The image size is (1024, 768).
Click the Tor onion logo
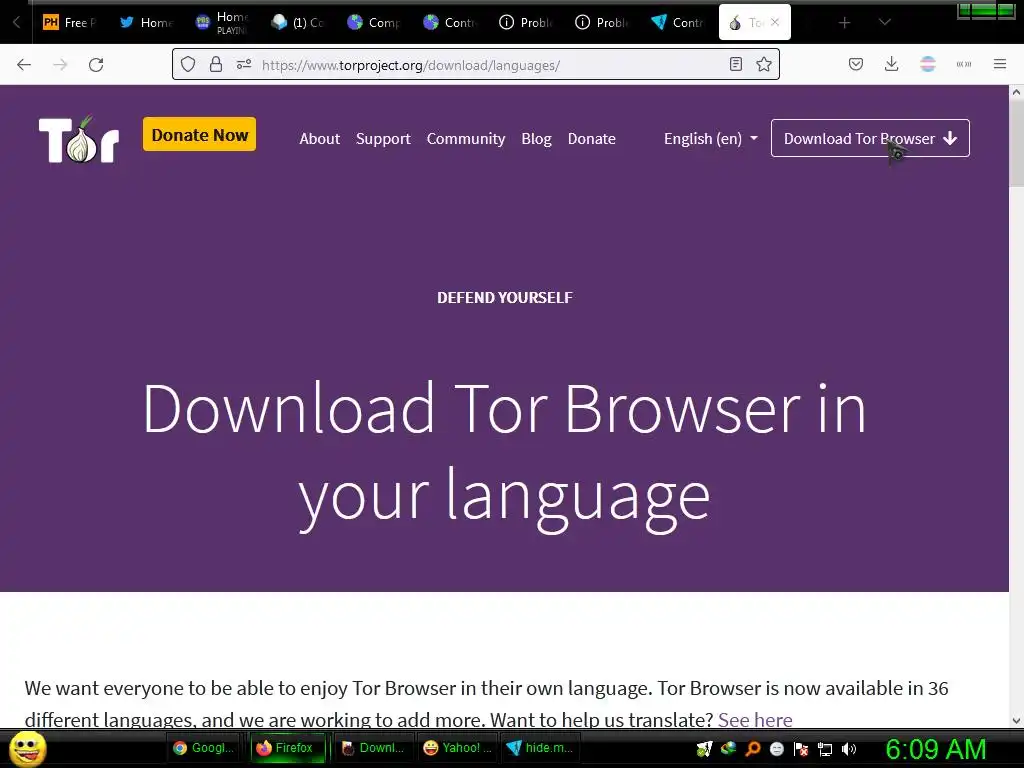79,139
